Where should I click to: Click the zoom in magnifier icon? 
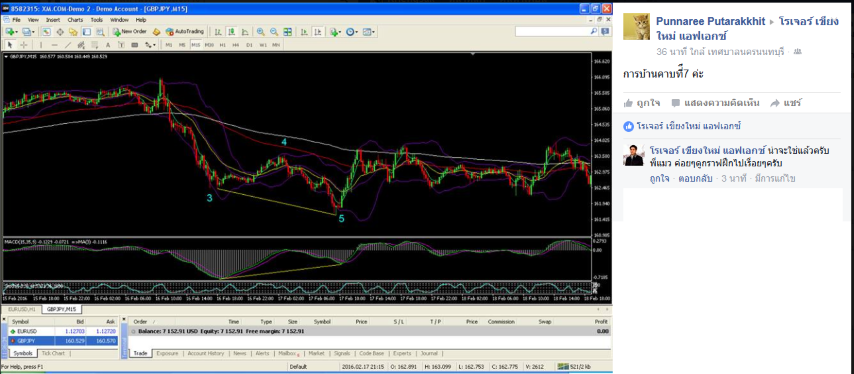click(261, 32)
